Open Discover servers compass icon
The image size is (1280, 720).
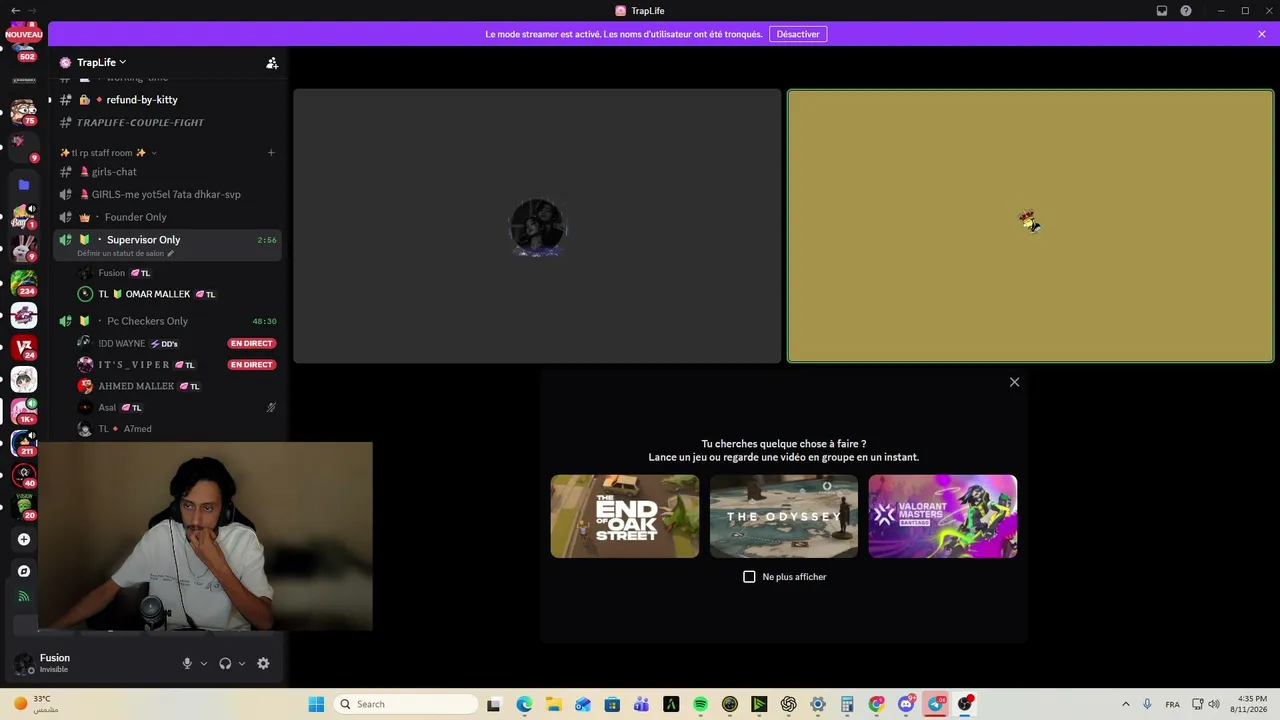[24, 571]
